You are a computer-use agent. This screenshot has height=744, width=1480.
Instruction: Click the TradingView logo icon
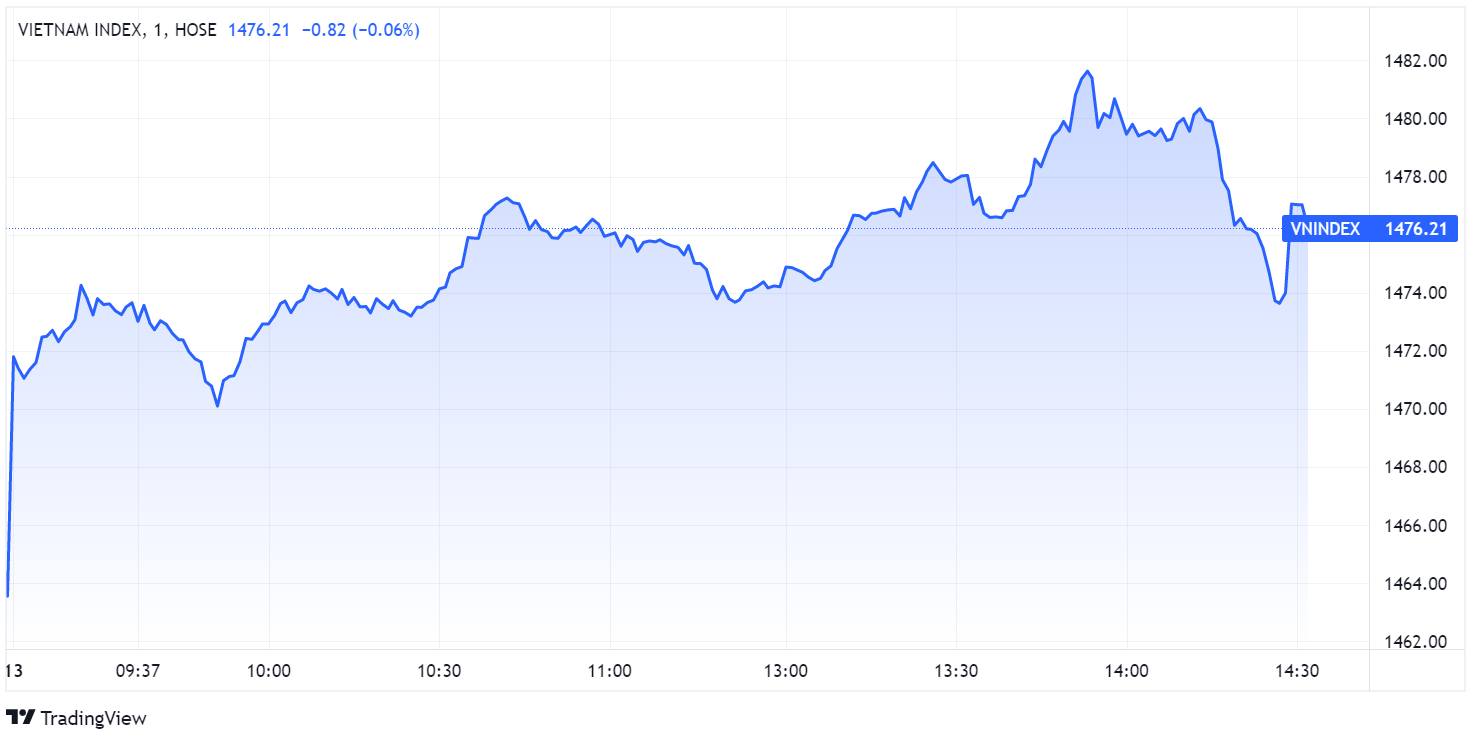pyautogui.click(x=21, y=717)
